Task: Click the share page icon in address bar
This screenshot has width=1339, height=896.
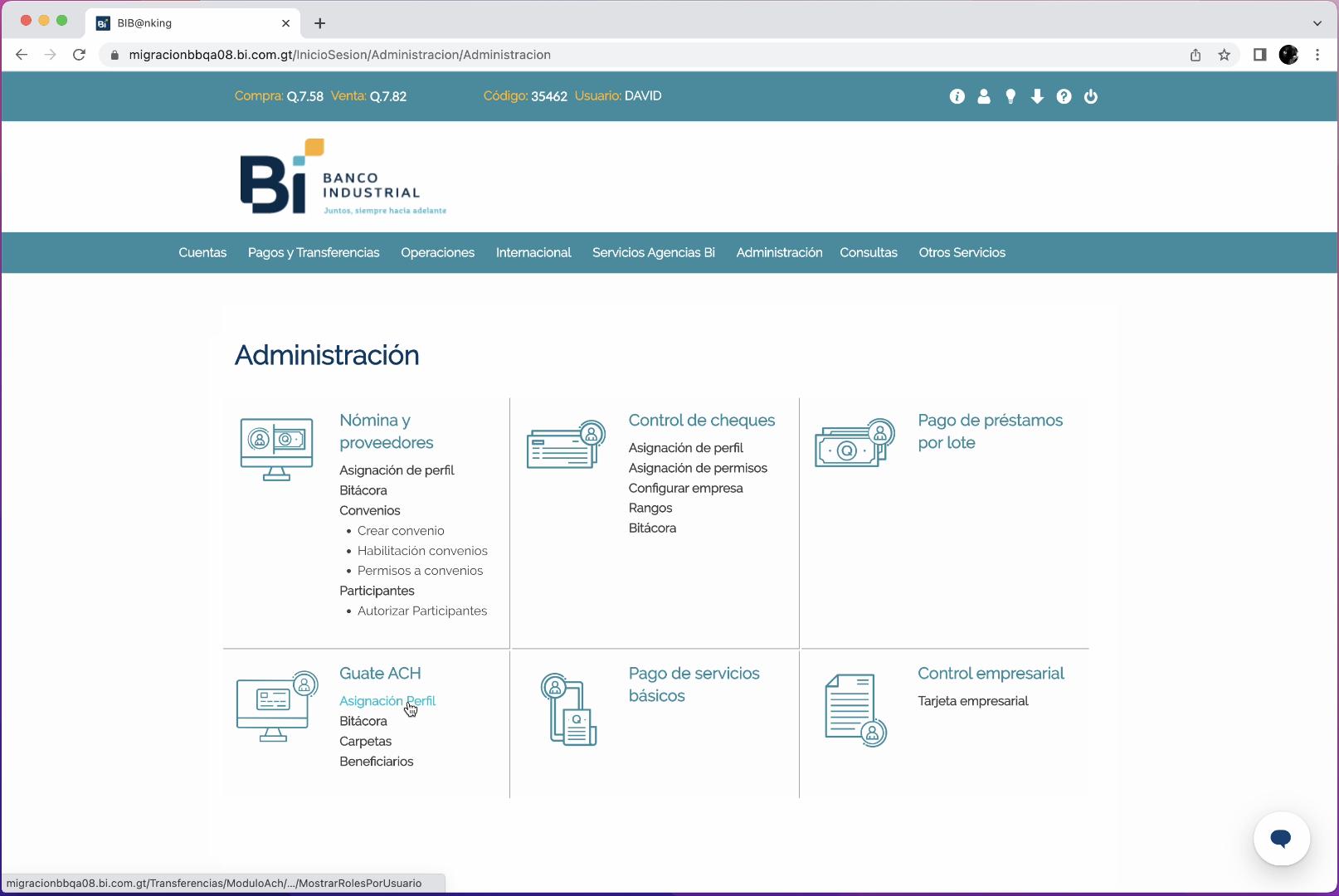Action: (x=1195, y=55)
